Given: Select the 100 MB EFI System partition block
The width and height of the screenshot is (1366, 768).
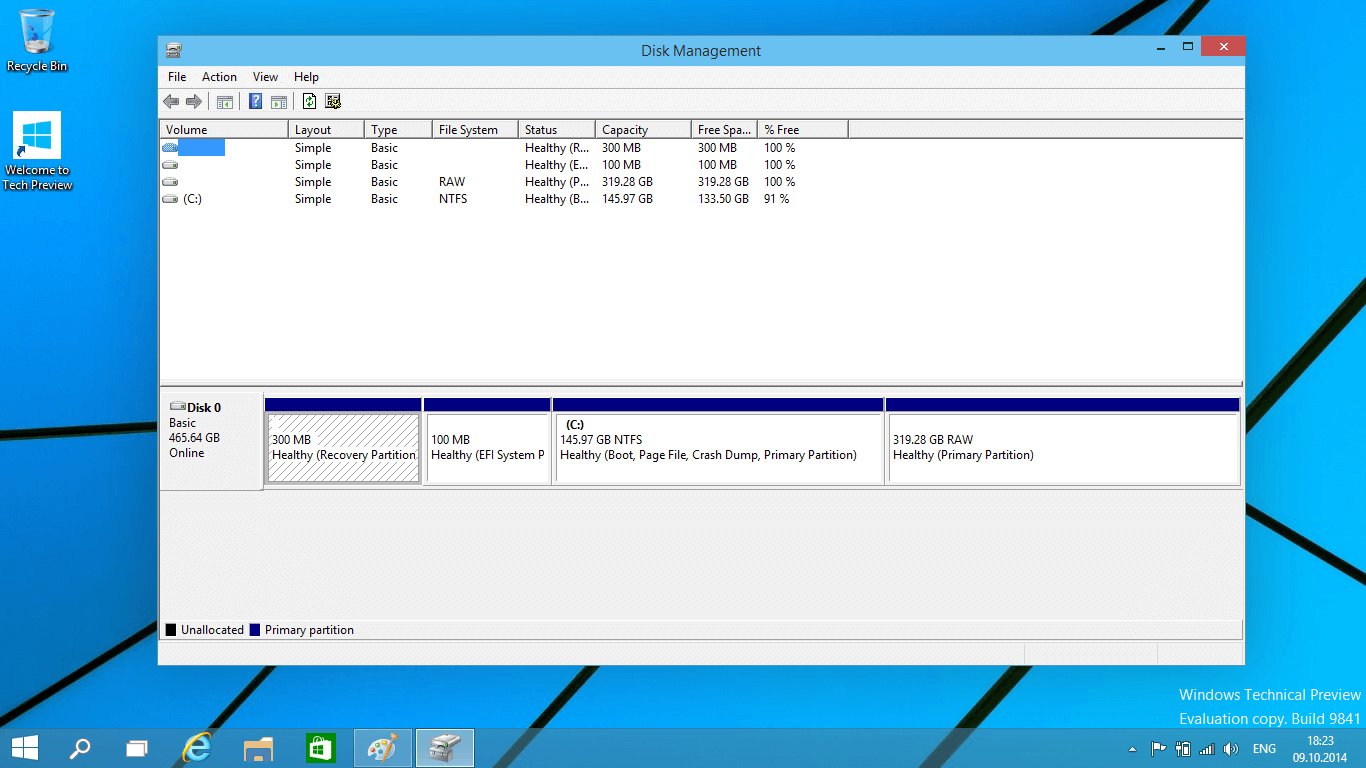Looking at the screenshot, I should [x=487, y=448].
